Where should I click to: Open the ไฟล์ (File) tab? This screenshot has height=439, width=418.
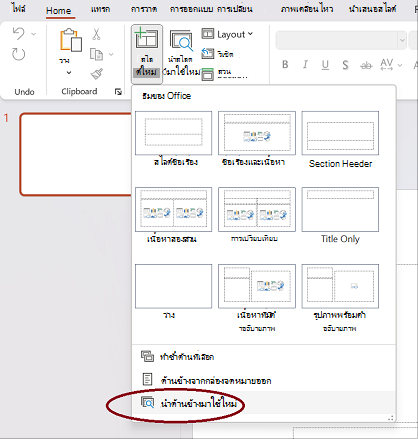[18, 8]
